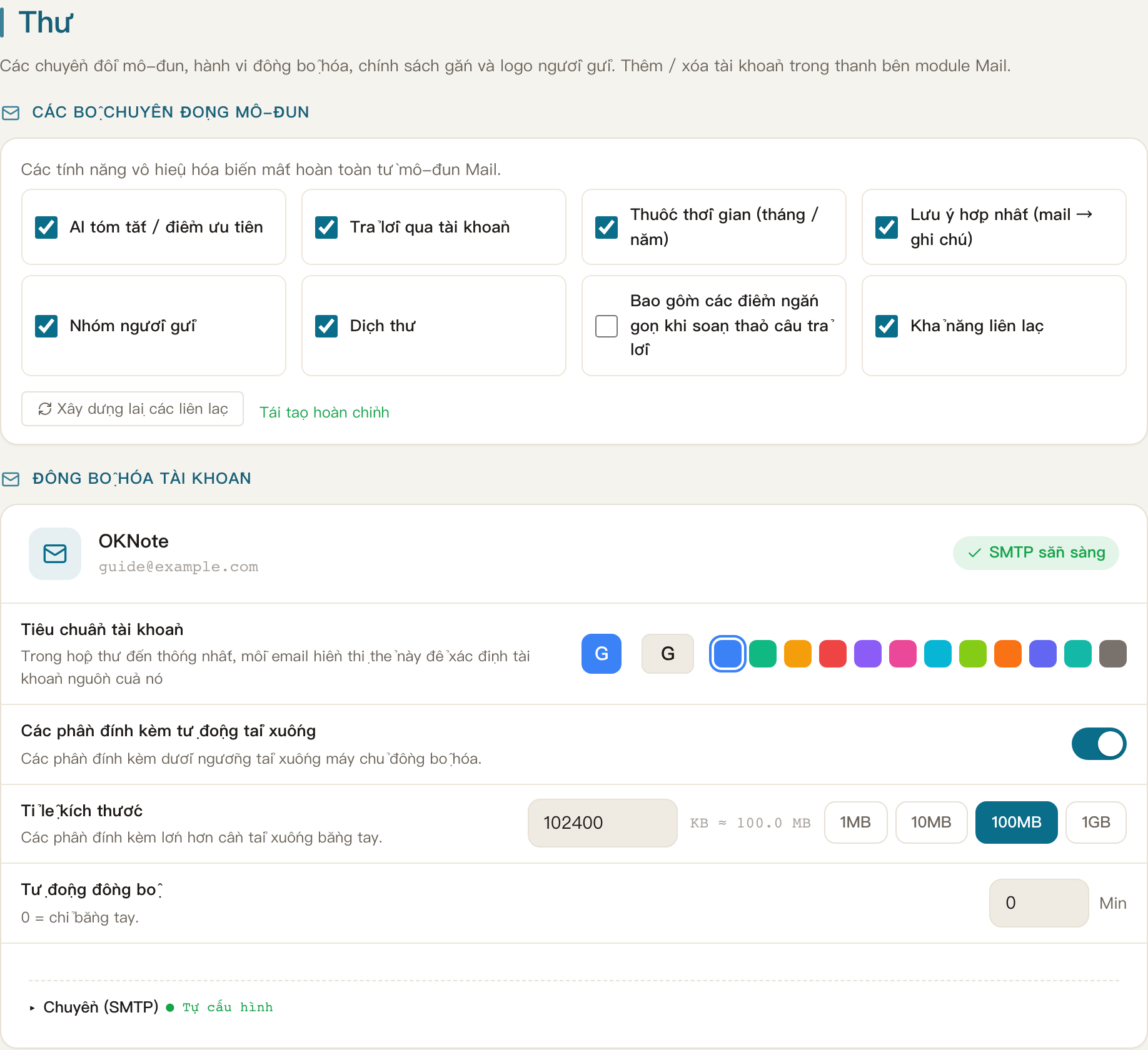Pick the indigo account color swatch

pos(1043,654)
